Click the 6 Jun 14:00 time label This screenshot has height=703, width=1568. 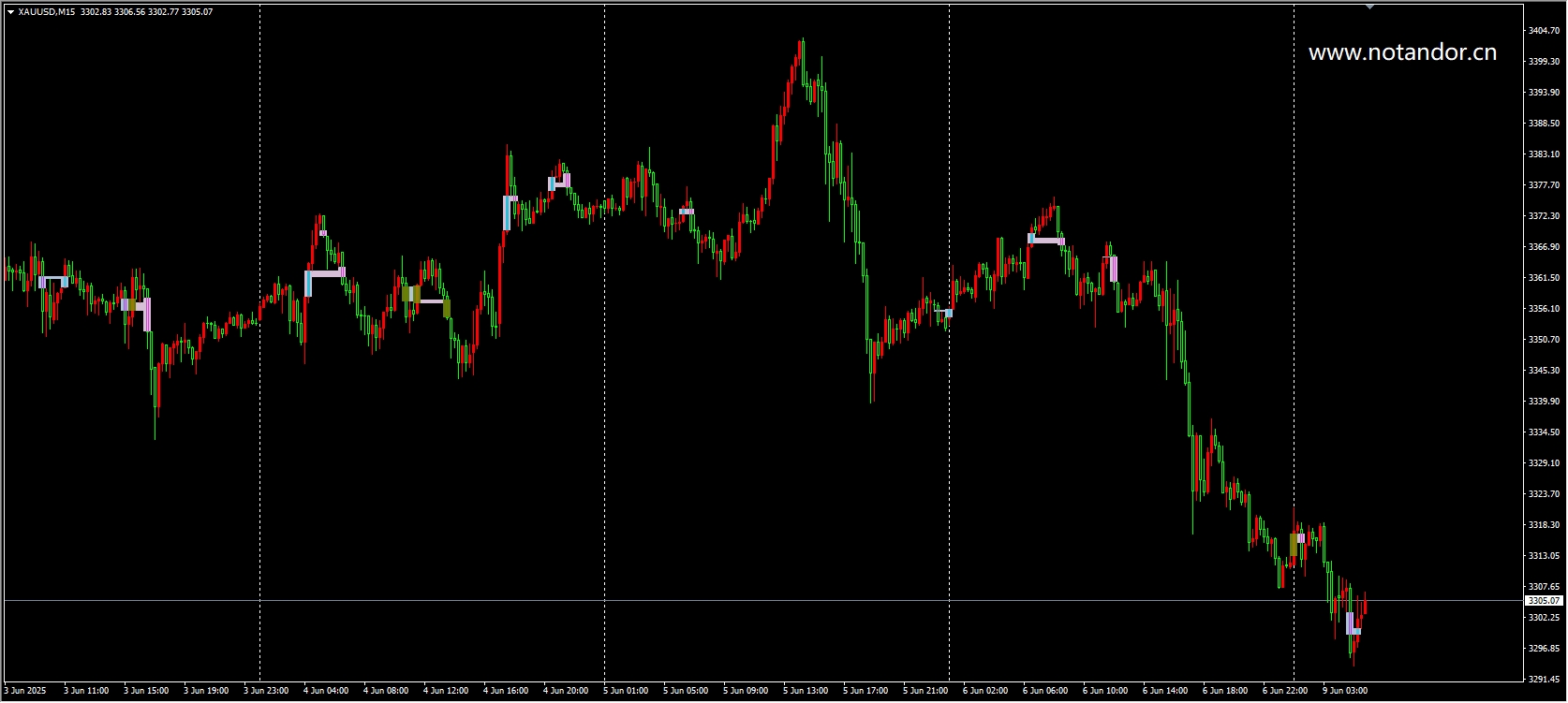pyautogui.click(x=1165, y=691)
